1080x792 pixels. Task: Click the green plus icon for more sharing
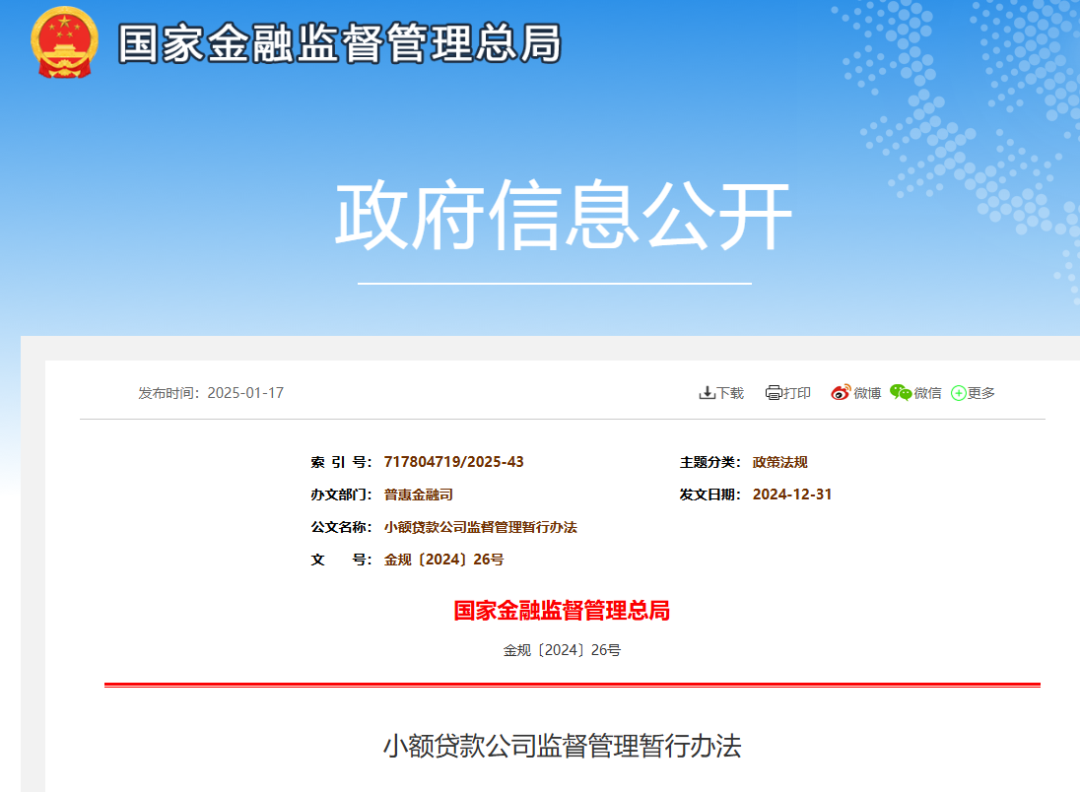[x=958, y=393]
